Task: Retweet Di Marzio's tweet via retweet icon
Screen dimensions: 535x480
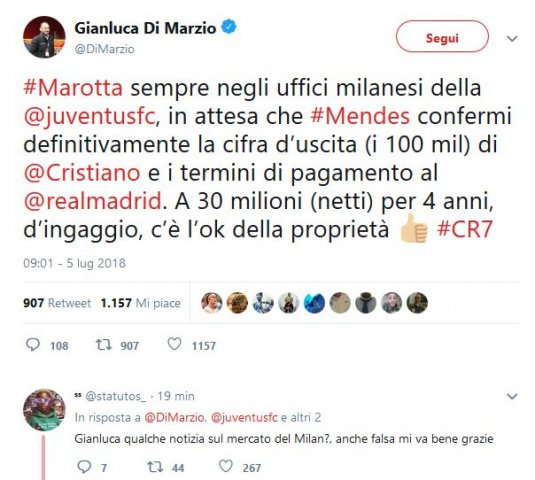Action: 103,345
